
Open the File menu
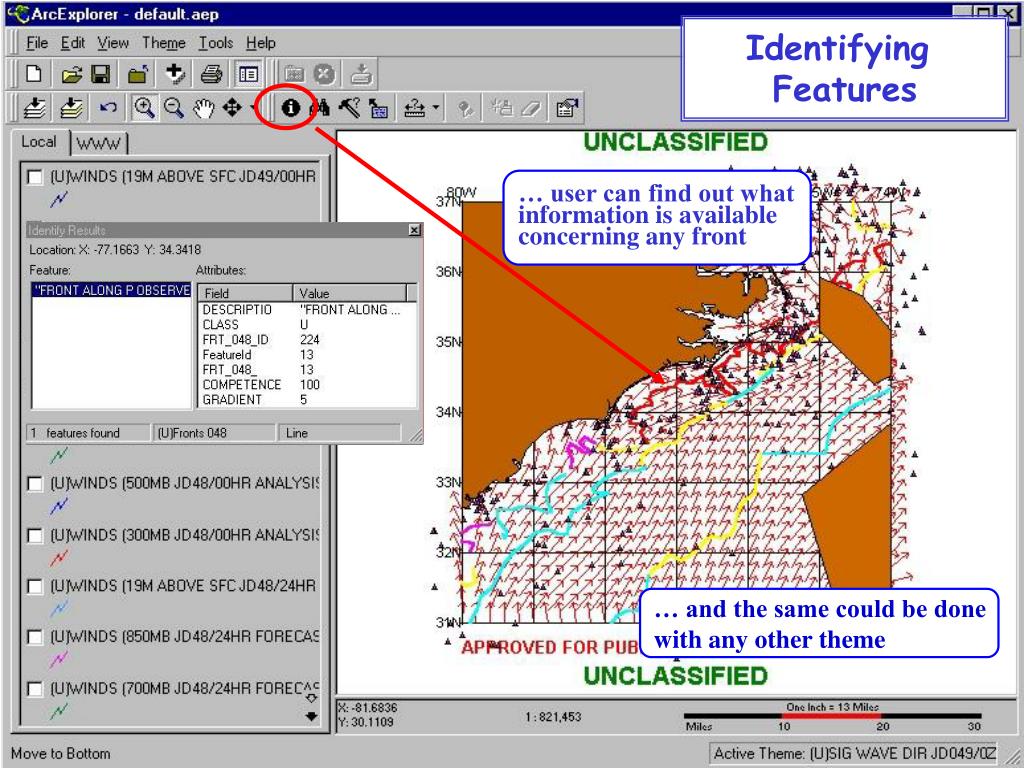(x=37, y=43)
